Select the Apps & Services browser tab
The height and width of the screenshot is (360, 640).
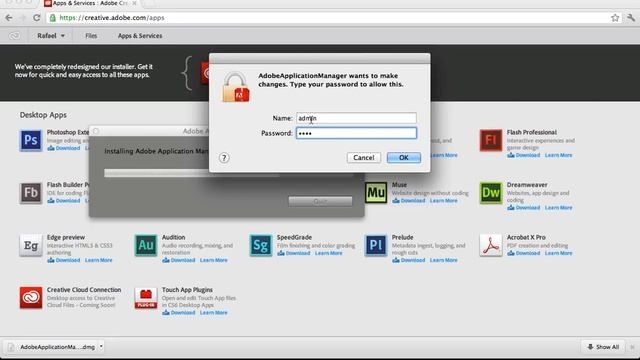click(90, 3)
